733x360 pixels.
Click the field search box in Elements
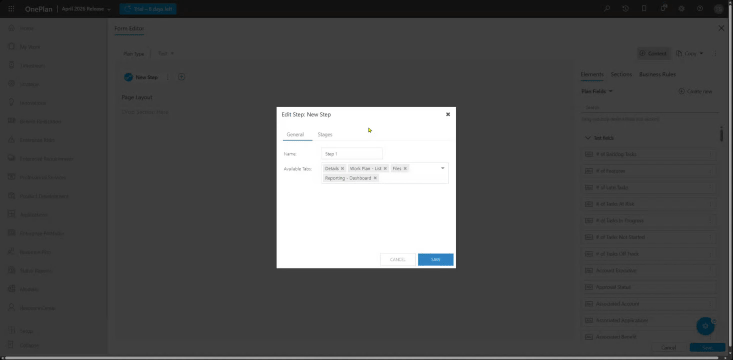coord(650,107)
